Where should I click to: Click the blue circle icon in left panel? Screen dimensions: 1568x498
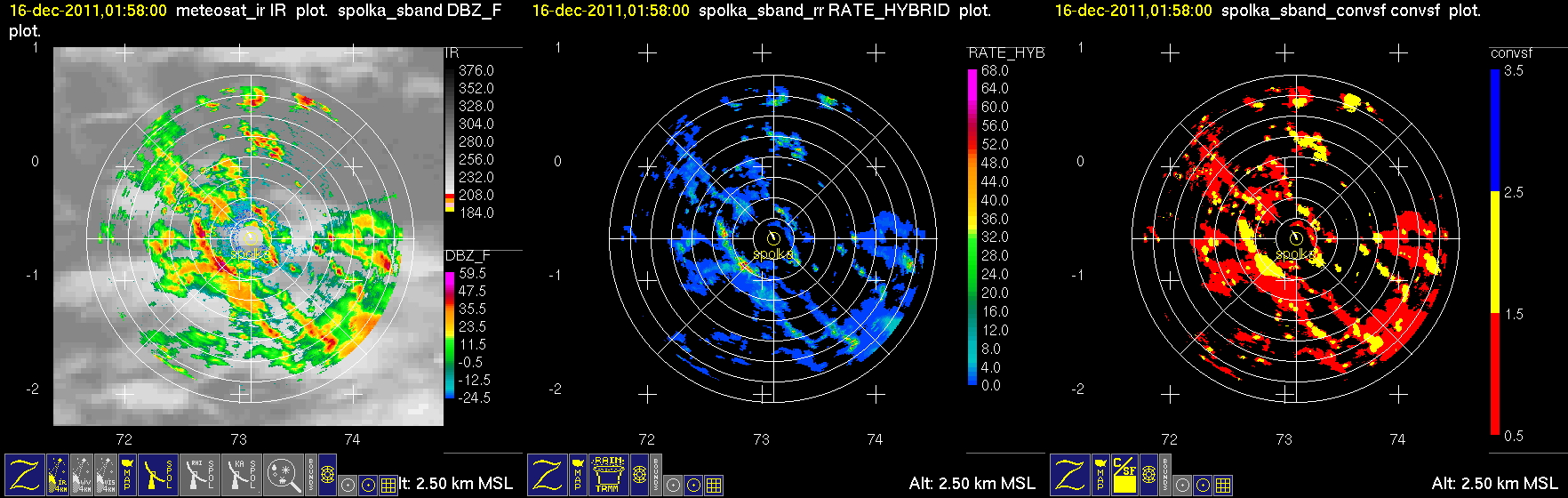(x=368, y=486)
